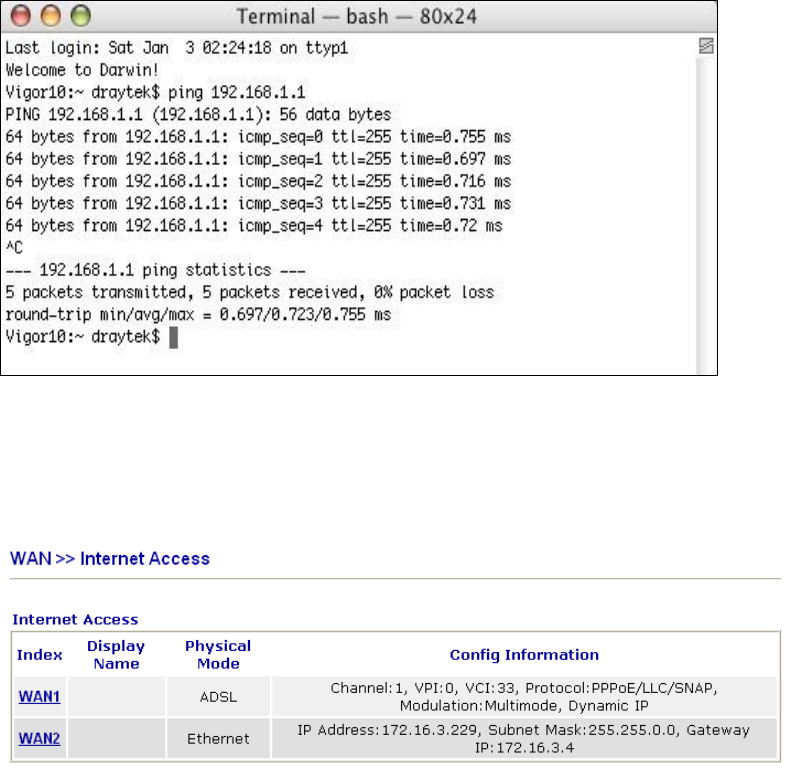Screen dimensions: 790x778
Task: Minimize Terminal with the yellow button
Action: click(x=50, y=16)
